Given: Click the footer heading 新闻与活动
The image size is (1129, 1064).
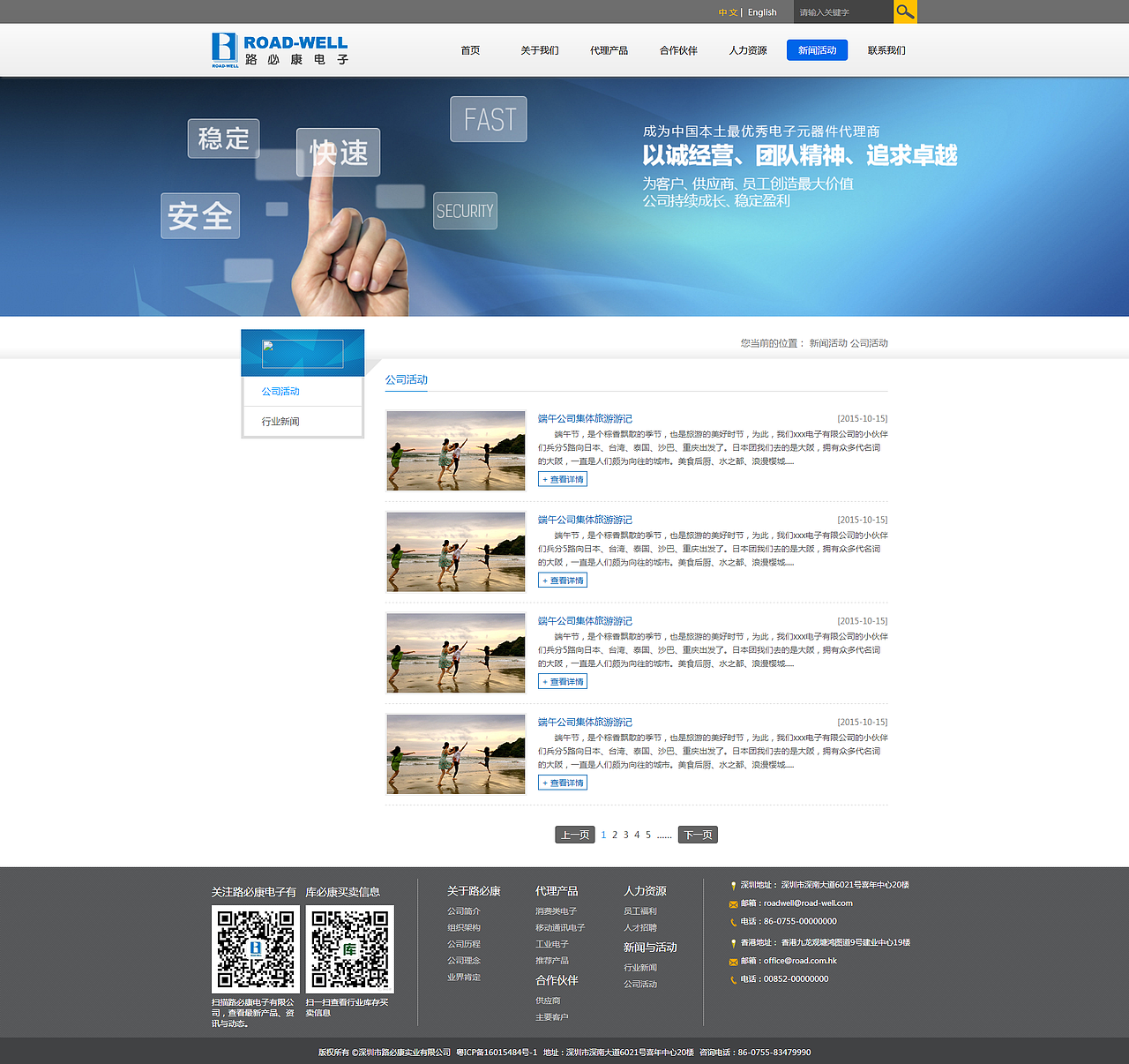Looking at the screenshot, I should tap(650, 948).
